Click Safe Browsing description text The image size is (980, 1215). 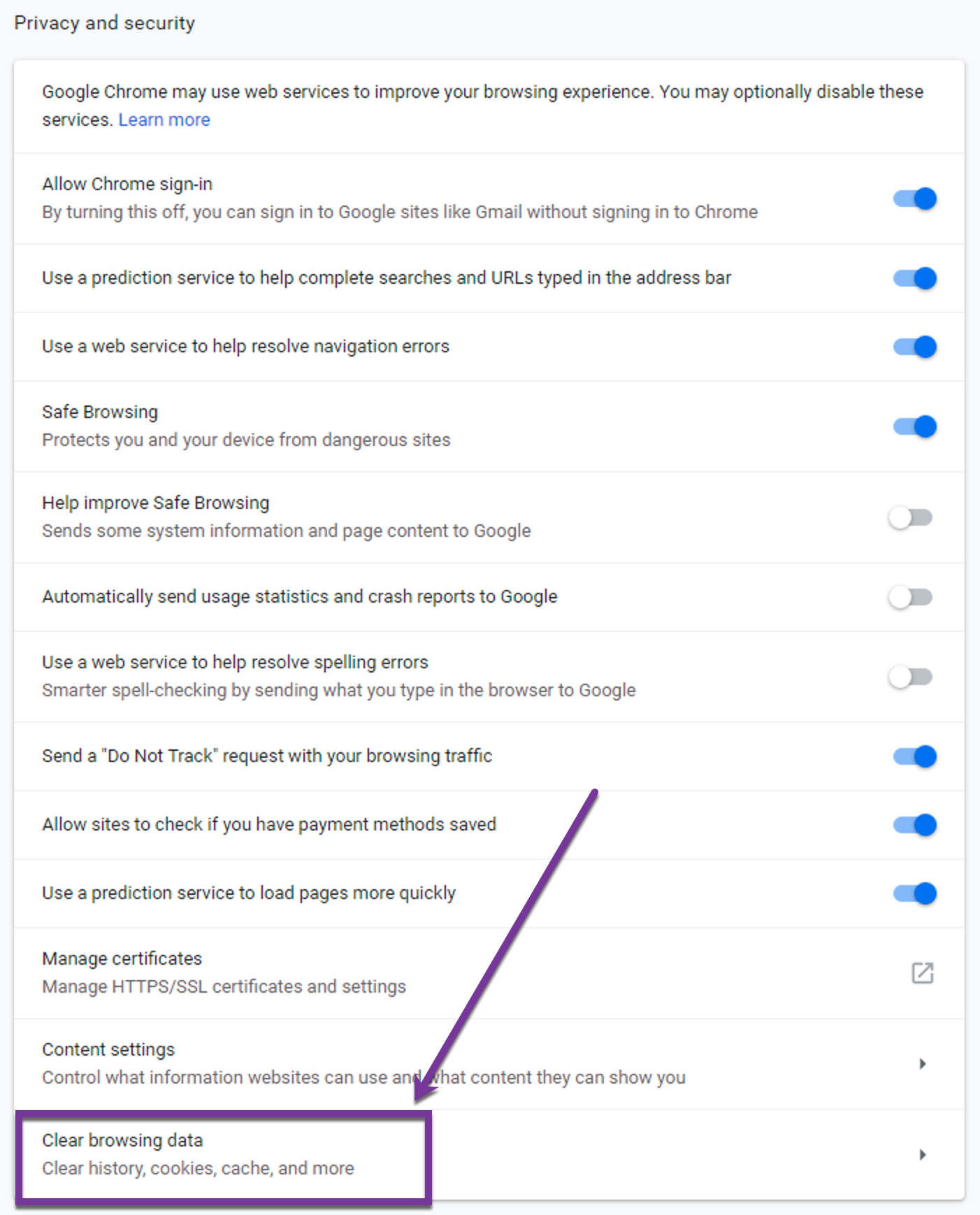[x=246, y=440]
